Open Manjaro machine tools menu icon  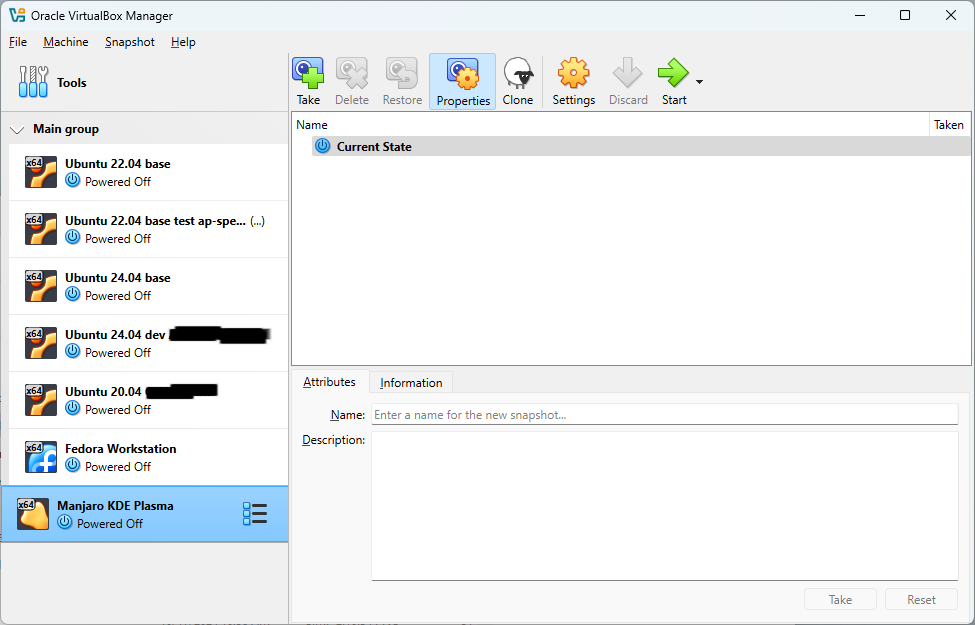coord(255,514)
